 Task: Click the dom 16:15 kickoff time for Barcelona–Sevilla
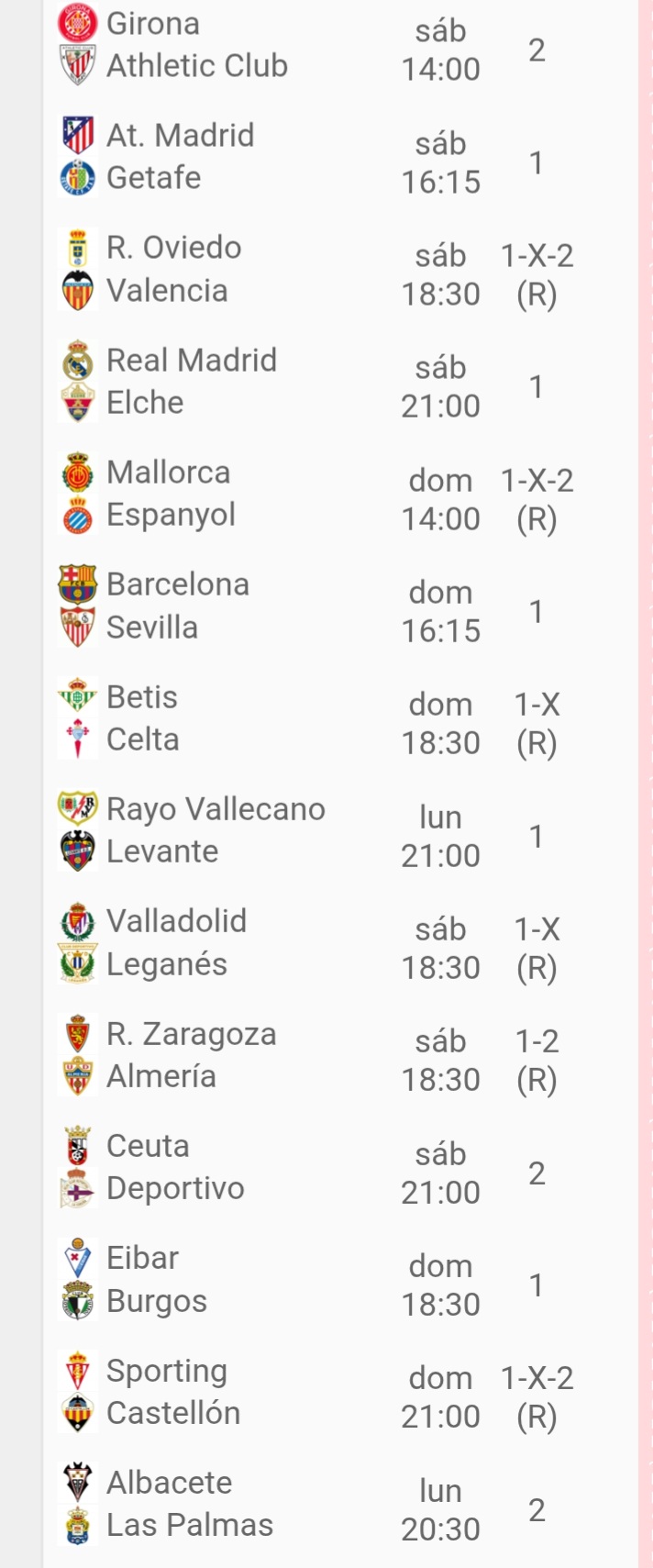(x=441, y=611)
